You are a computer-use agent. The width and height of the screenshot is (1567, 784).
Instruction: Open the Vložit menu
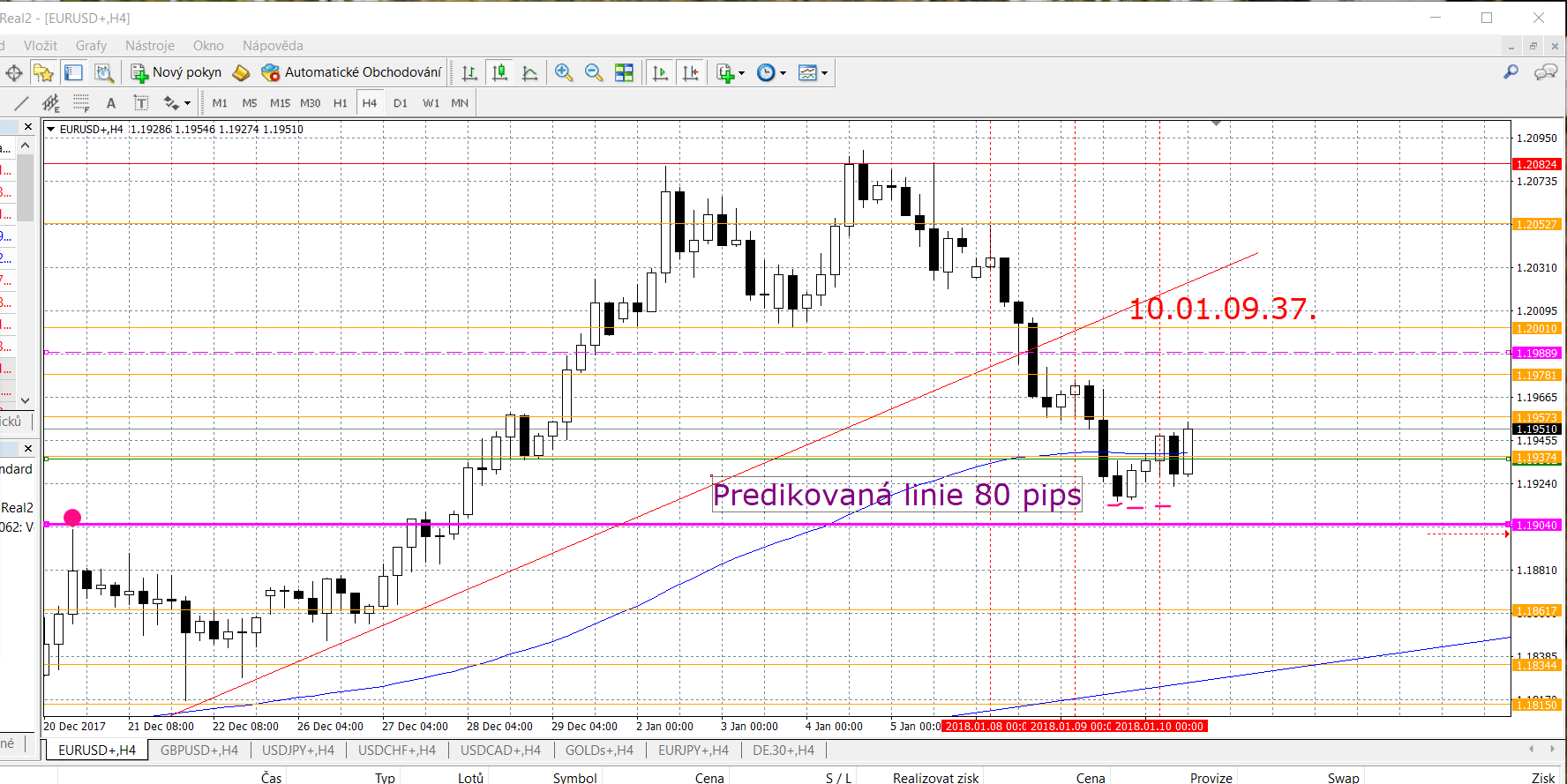click(41, 46)
